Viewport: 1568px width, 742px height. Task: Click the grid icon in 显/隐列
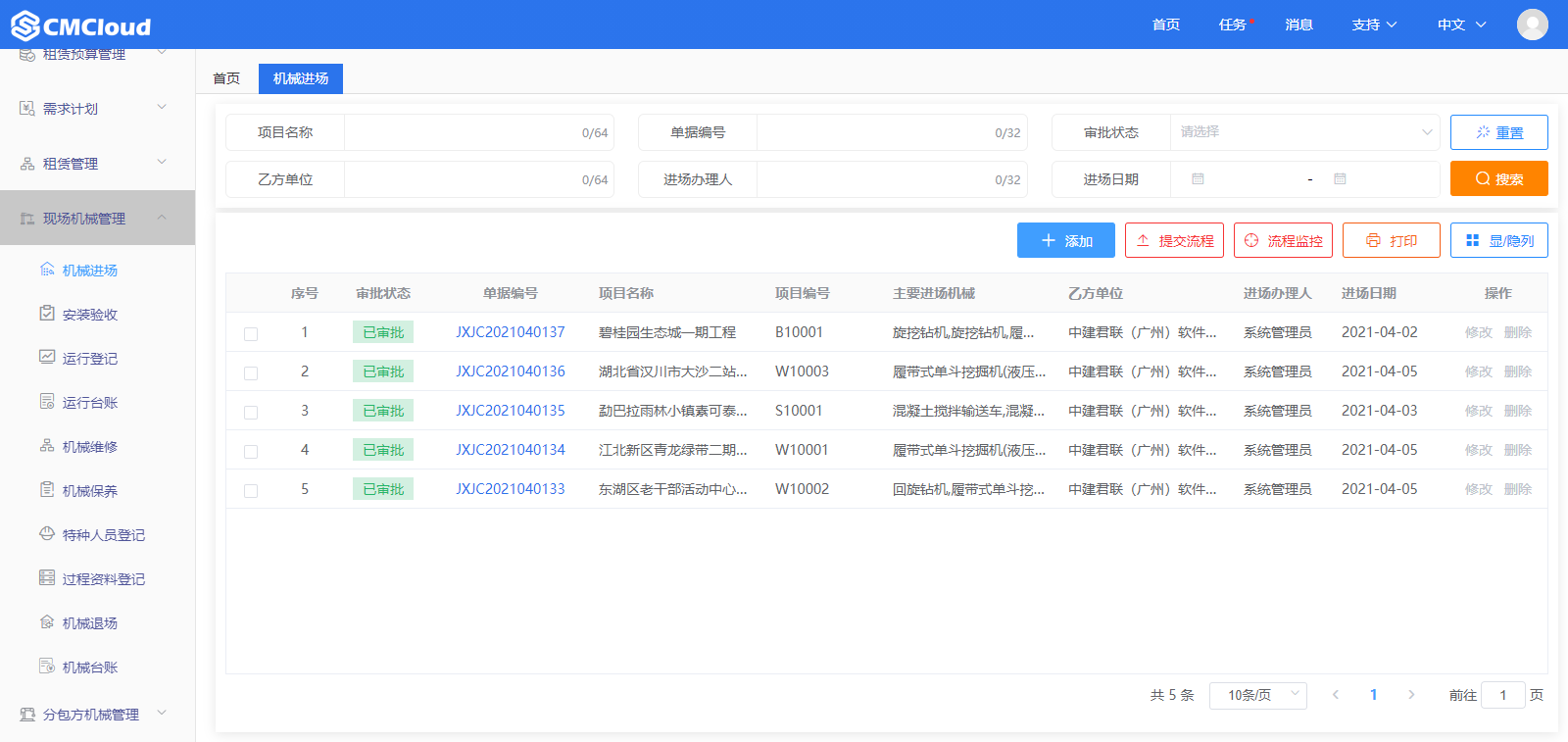[1472, 240]
